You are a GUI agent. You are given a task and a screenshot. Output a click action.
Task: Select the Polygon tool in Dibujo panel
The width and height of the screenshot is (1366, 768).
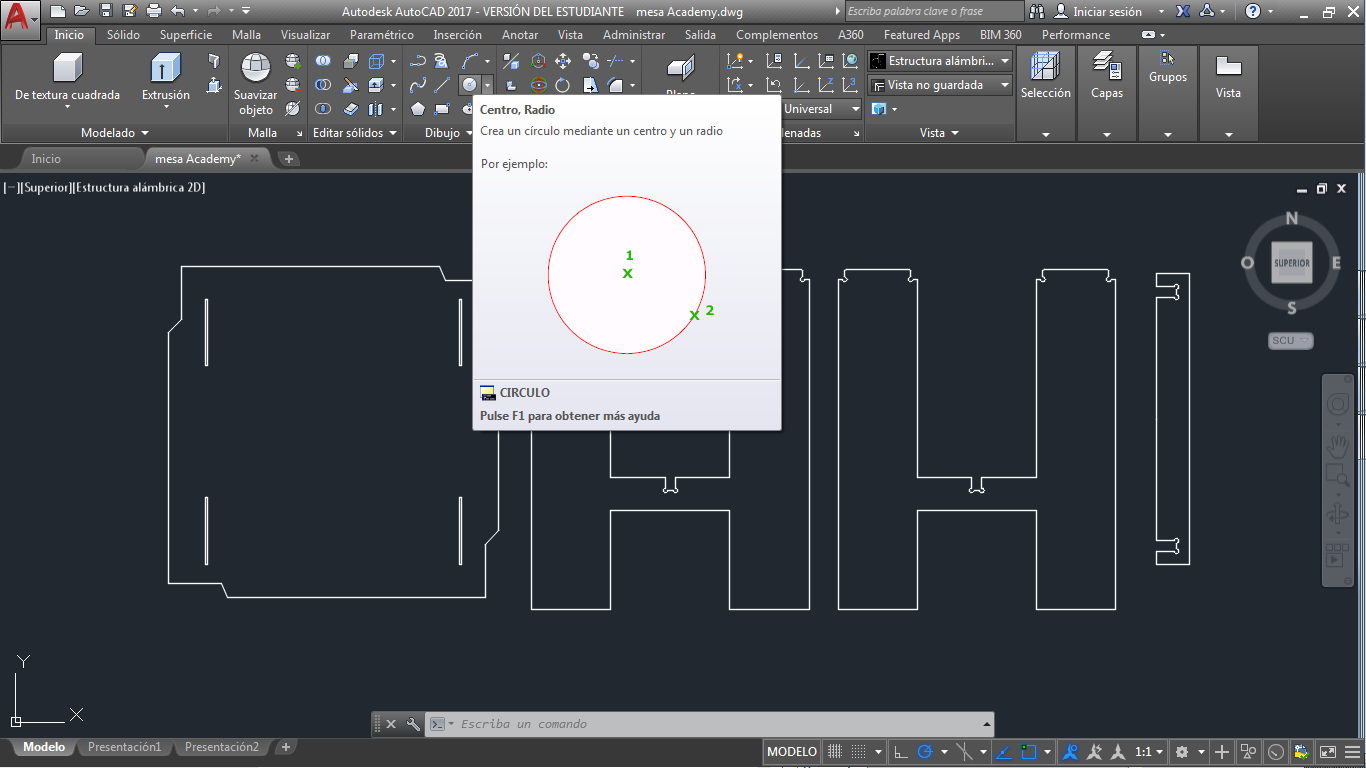(417, 109)
